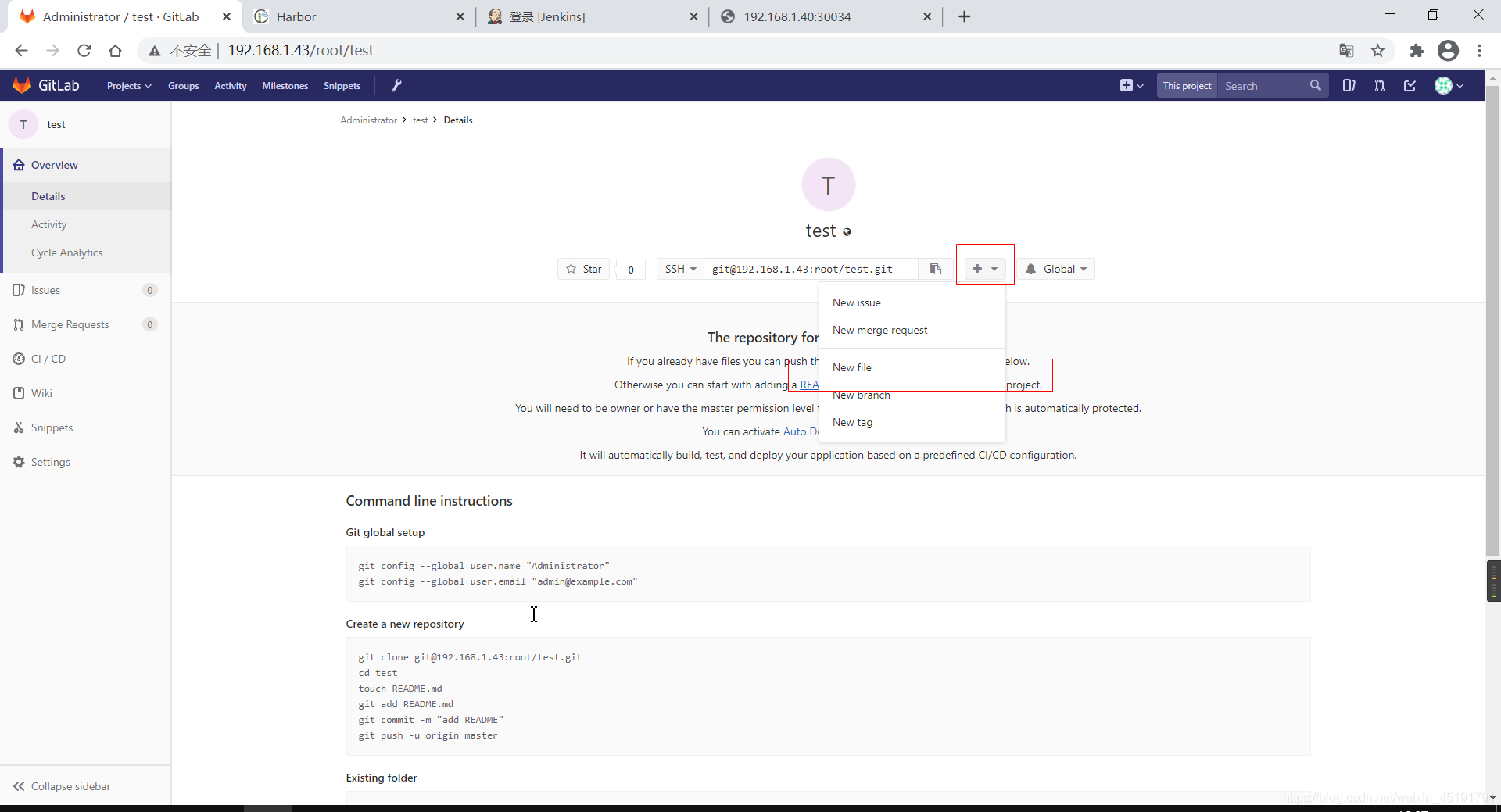Star the test project
1501x812 pixels.
[583, 269]
